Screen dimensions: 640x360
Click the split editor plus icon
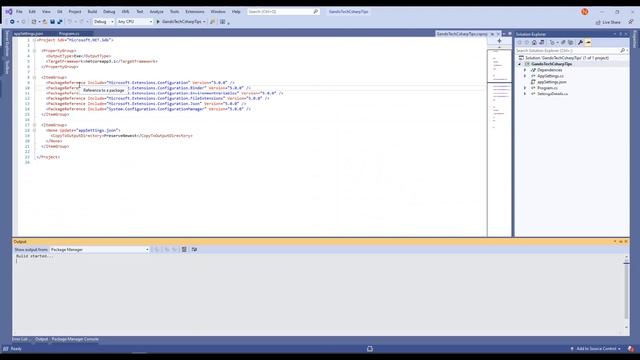(x=499, y=41)
